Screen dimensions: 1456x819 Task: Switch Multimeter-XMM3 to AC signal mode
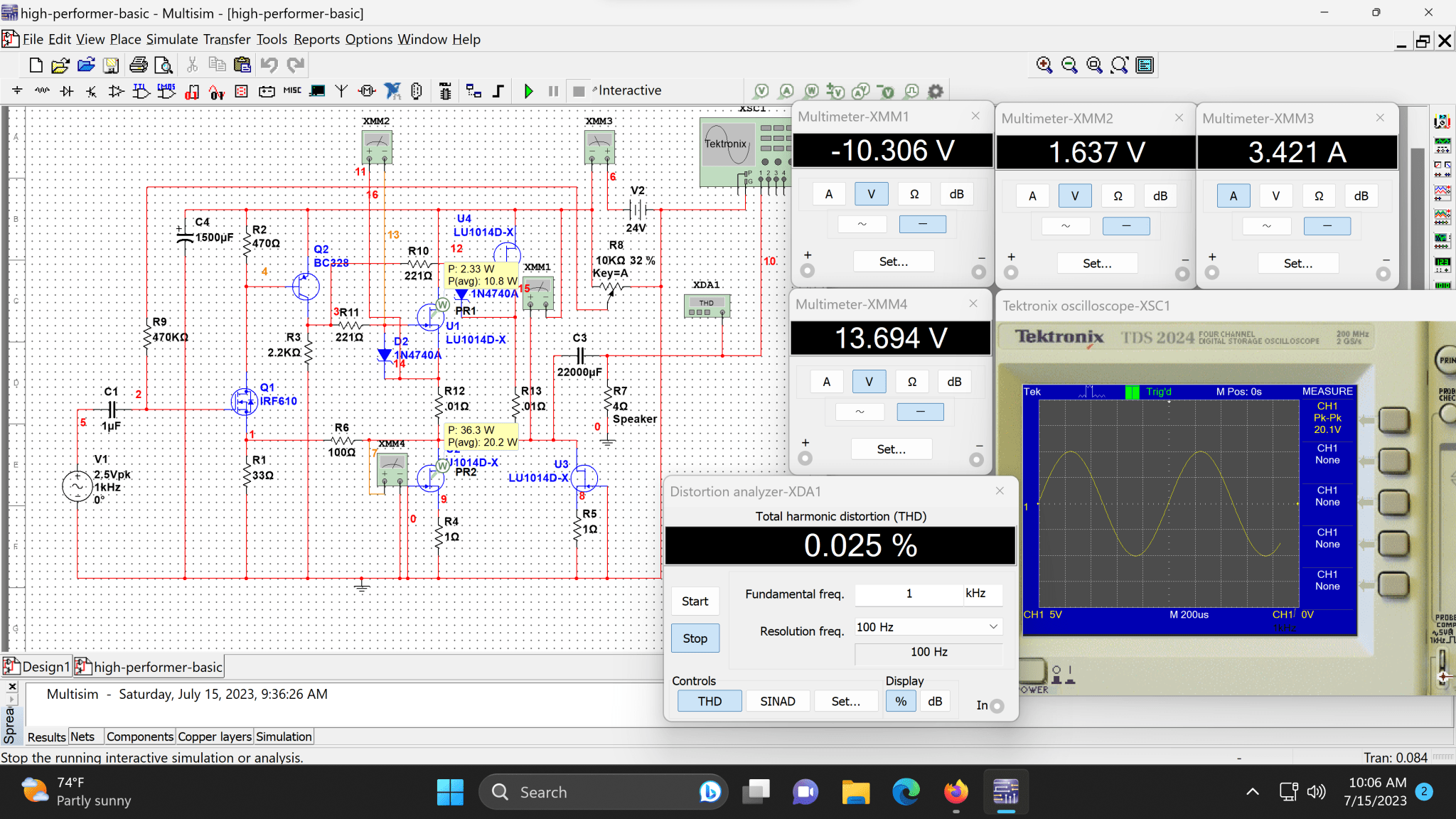pyautogui.click(x=1267, y=226)
